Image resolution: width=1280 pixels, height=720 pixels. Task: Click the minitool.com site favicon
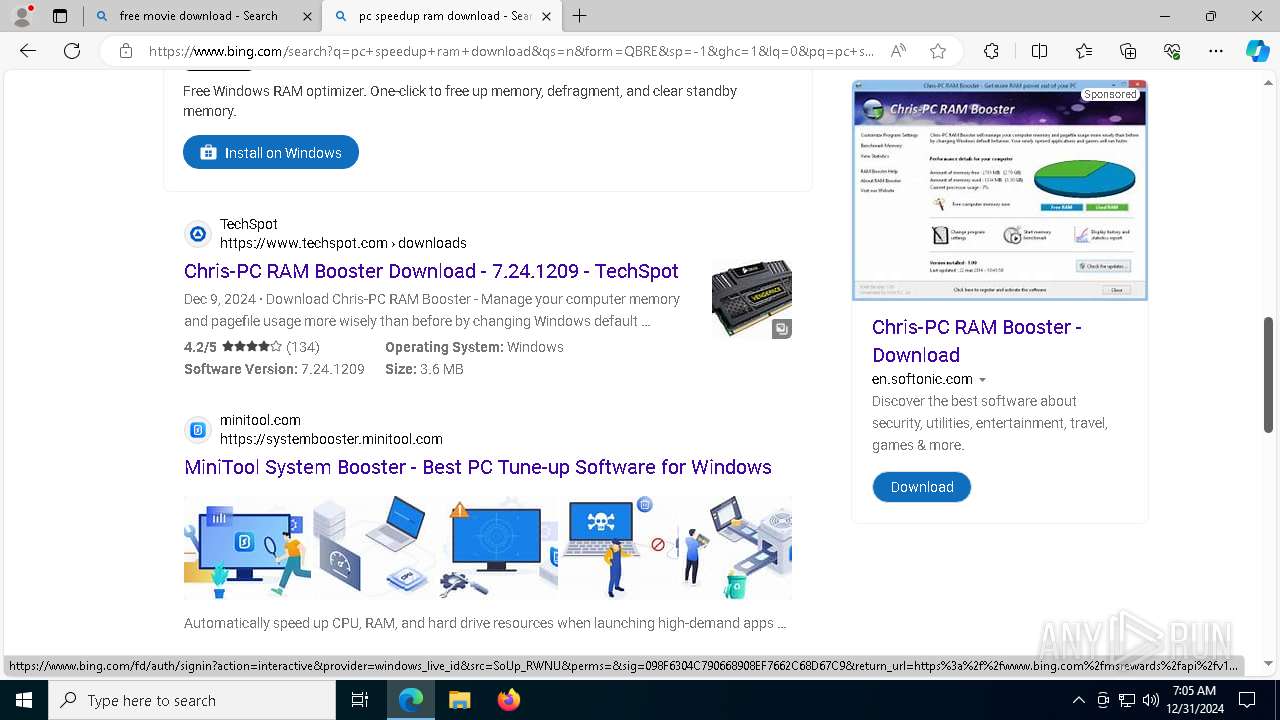pos(198,430)
